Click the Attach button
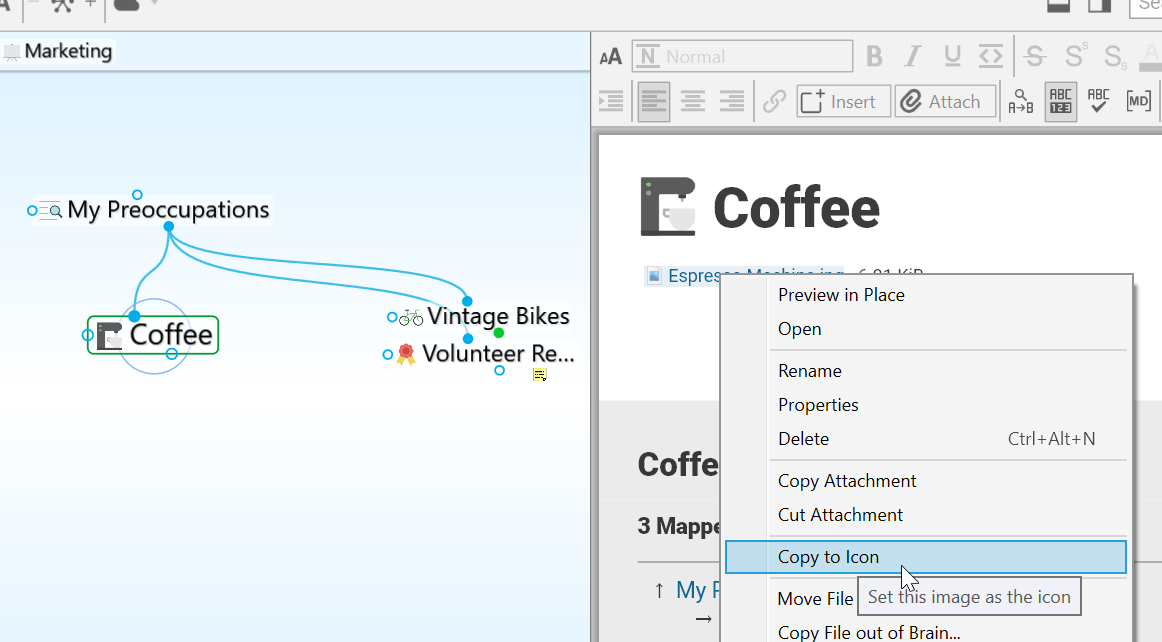Image resolution: width=1162 pixels, height=642 pixels. click(x=944, y=102)
